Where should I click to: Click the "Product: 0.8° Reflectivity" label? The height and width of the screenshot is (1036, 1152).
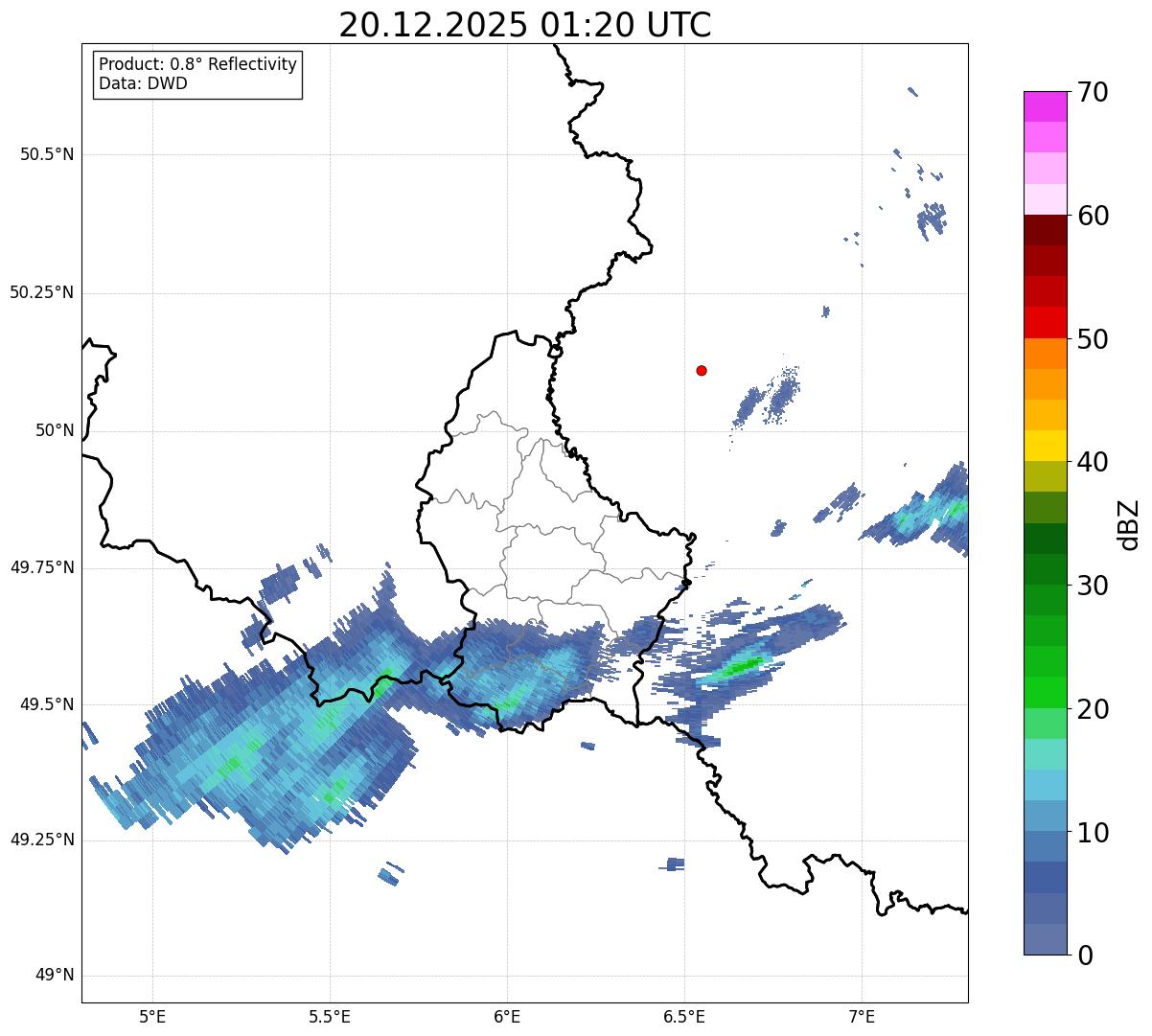[x=198, y=64]
